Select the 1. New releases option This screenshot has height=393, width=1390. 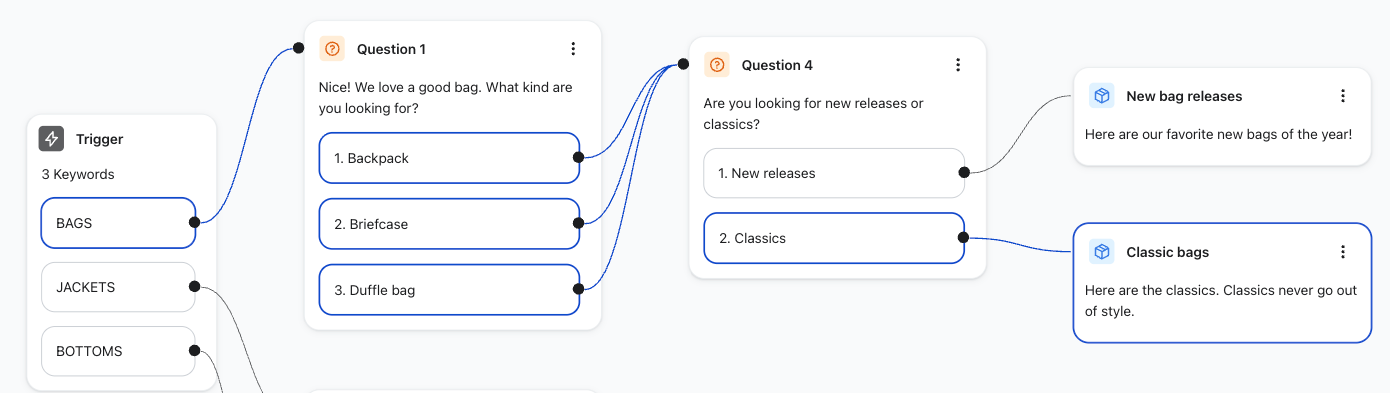coord(834,173)
